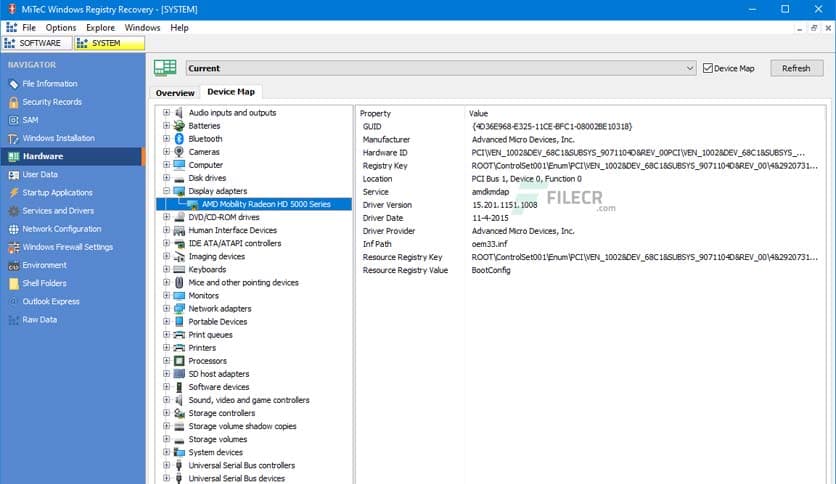The width and height of the screenshot is (836, 484).
Task: Click the Bluetooth device category icon
Action: tap(180, 139)
